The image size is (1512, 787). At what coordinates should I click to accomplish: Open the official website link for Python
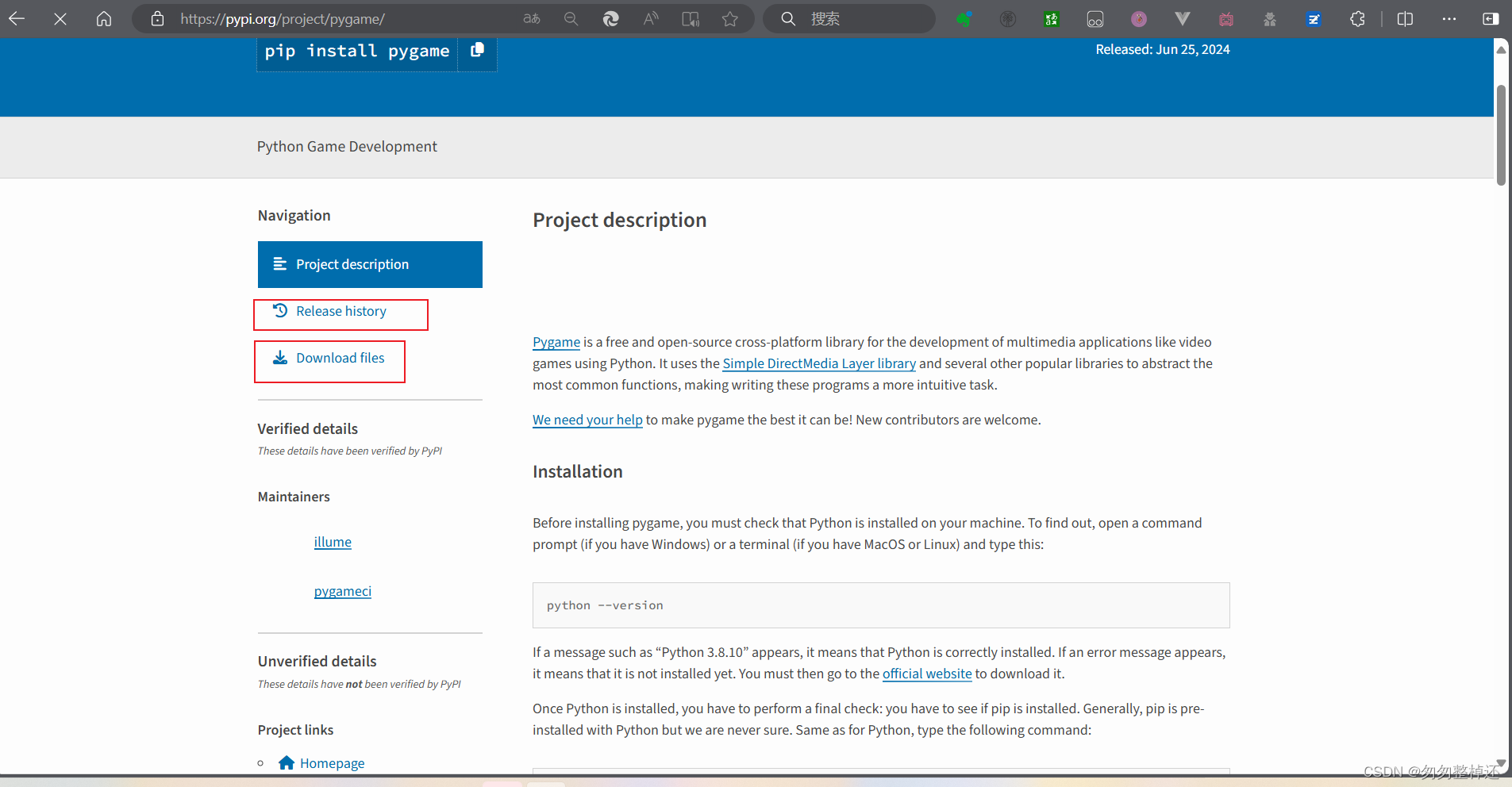[x=927, y=674]
